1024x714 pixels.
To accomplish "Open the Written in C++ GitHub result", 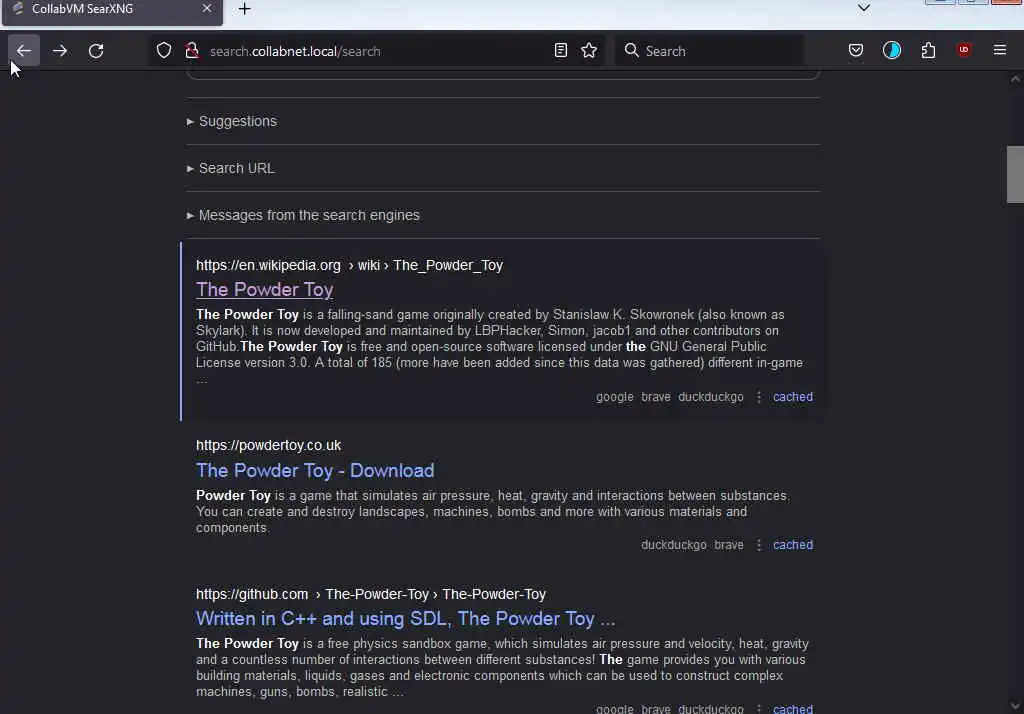I will tap(406, 619).
